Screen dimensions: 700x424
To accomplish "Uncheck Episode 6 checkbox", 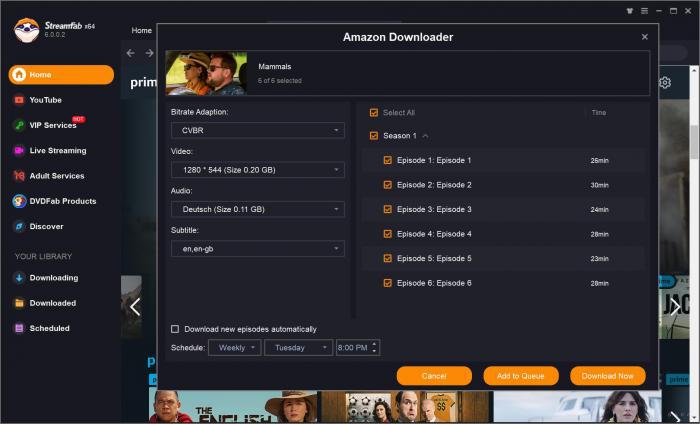I will (388, 283).
